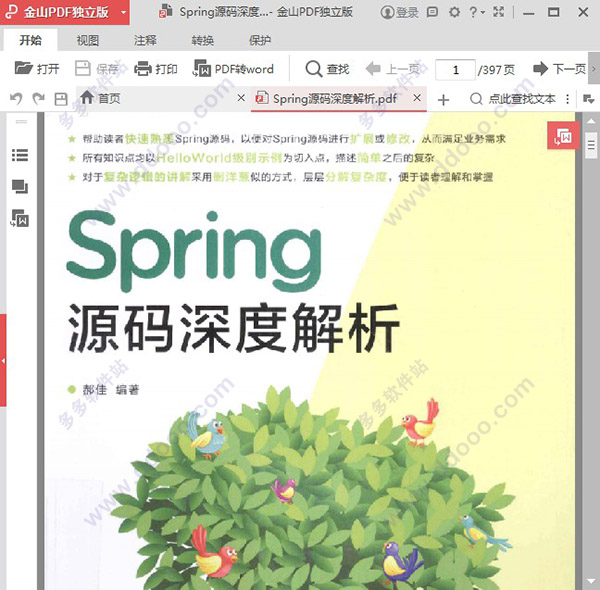Screen dimensions: 600x590
Task: Open the 金山PDF独立版 main menu dropdown
Action: click(x=123, y=12)
